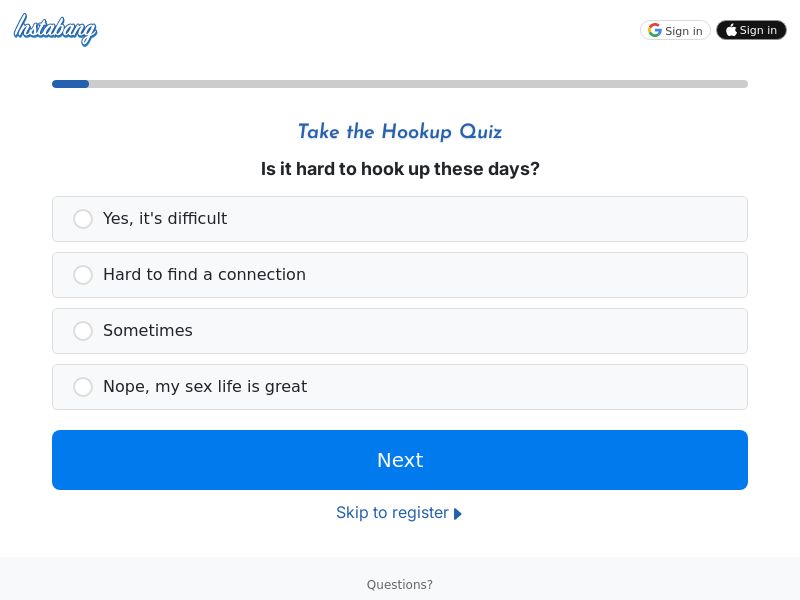Choose the "Hard to find a connection" radio option
Screen dimensions: 800x600
[x=83, y=275]
